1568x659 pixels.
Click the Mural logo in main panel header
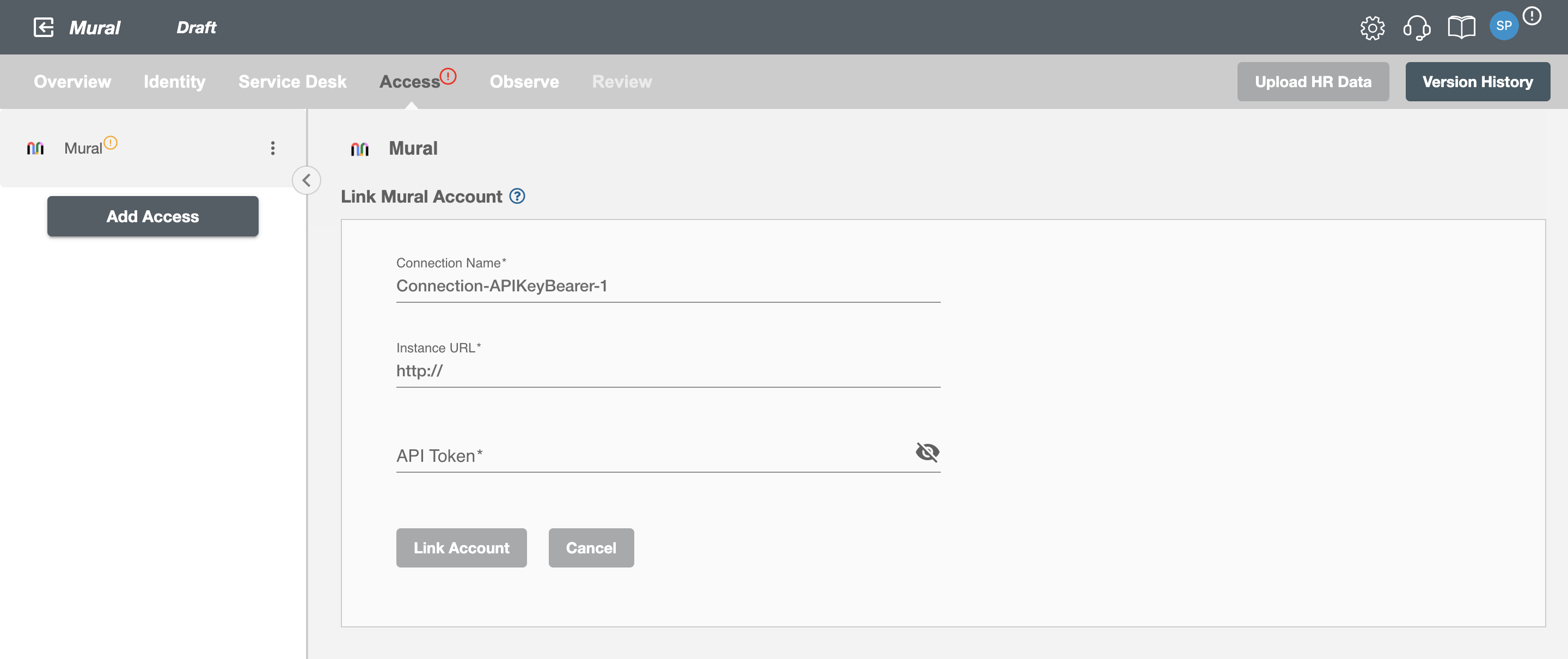click(360, 149)
